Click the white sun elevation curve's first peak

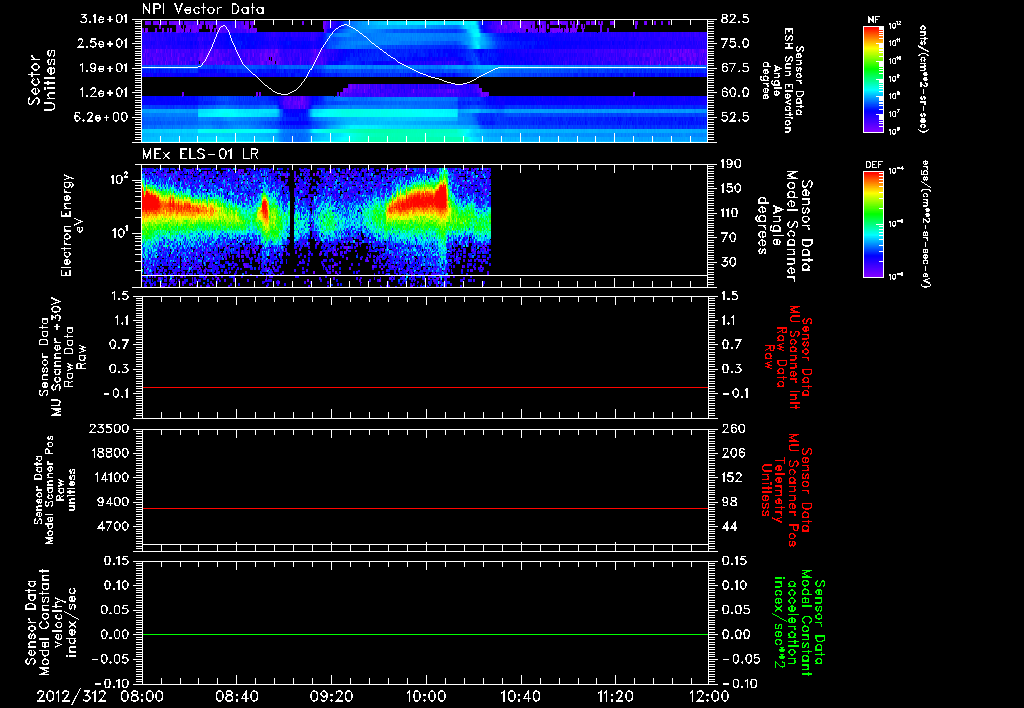pyautogui.click(x=223, y=26)
